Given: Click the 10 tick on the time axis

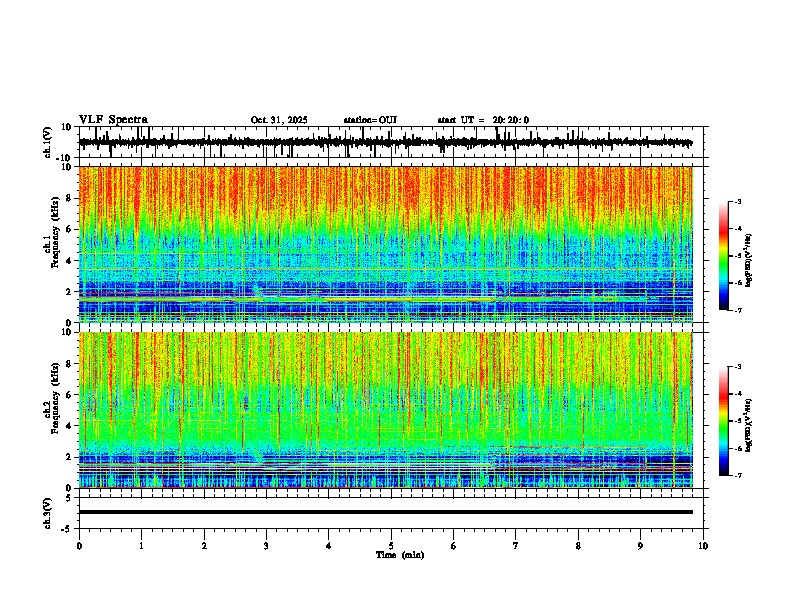Looking at the screenshot, I should pos(703,546).
